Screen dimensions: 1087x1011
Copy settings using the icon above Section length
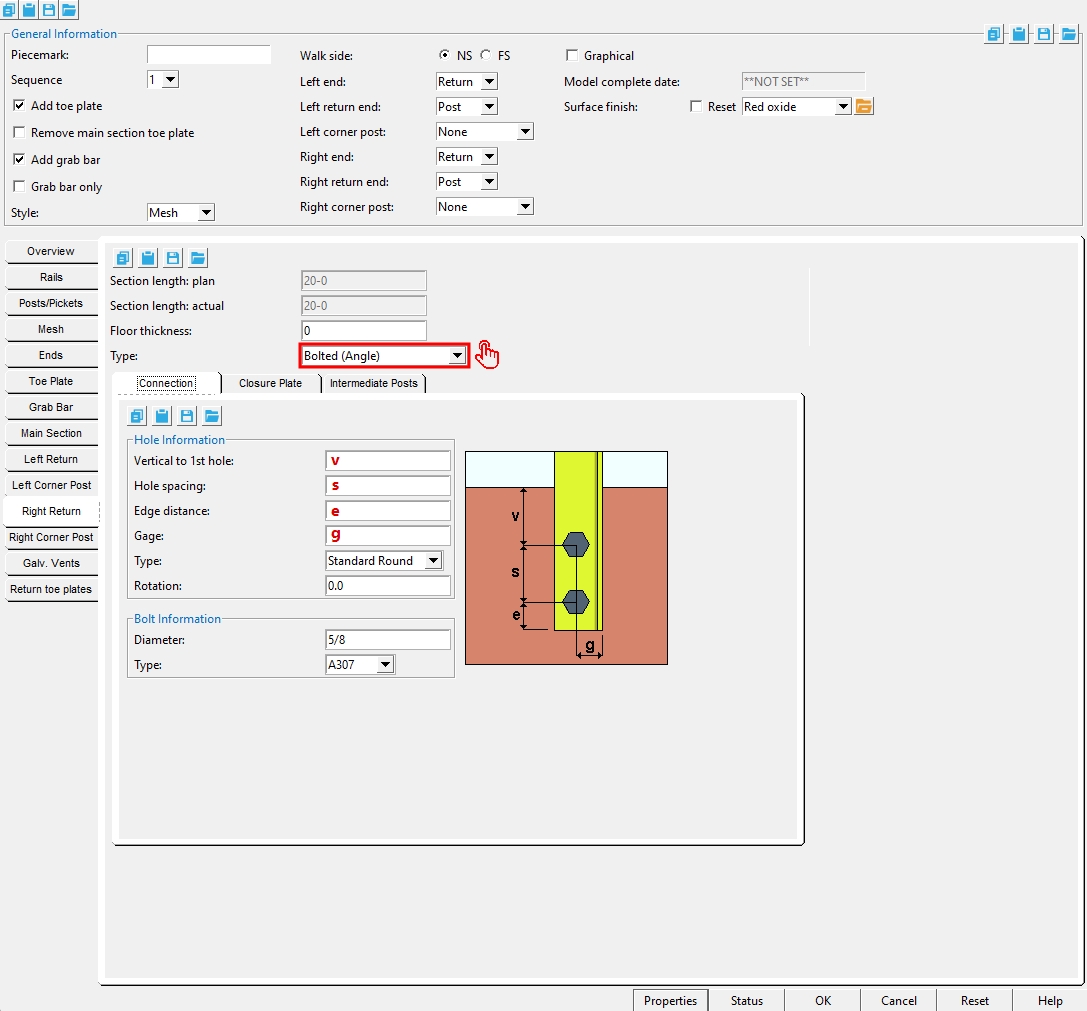(x=123, y=258)
